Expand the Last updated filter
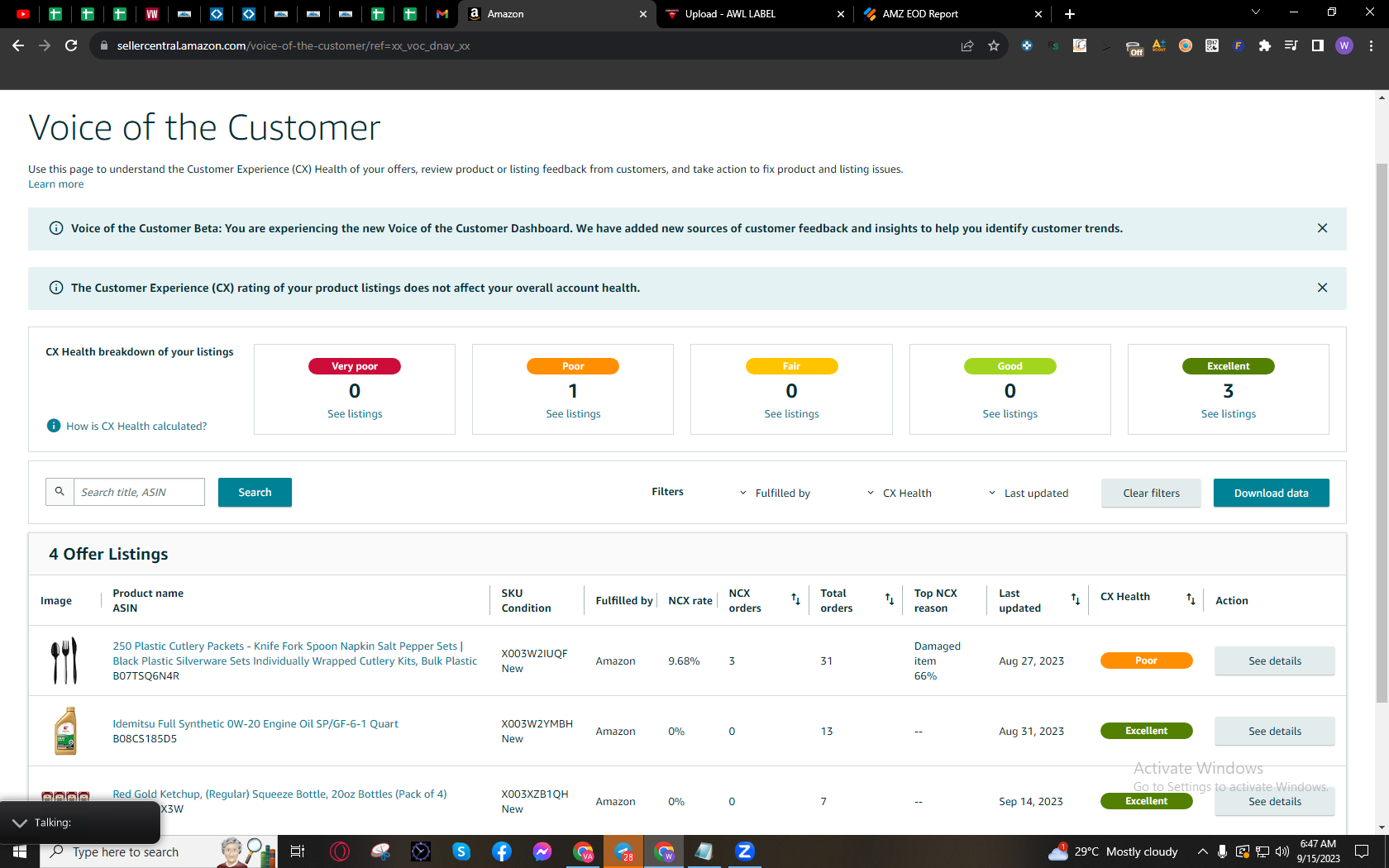Image resolution: width=1389 pixels, height=868 pixels. (x=1029, y=494)
